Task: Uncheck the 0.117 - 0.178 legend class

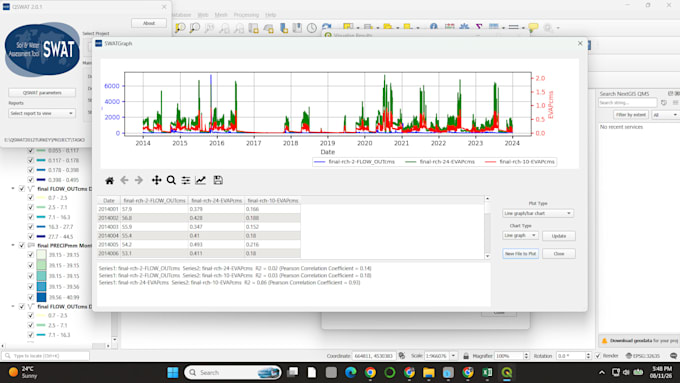Action: [30, 160]
